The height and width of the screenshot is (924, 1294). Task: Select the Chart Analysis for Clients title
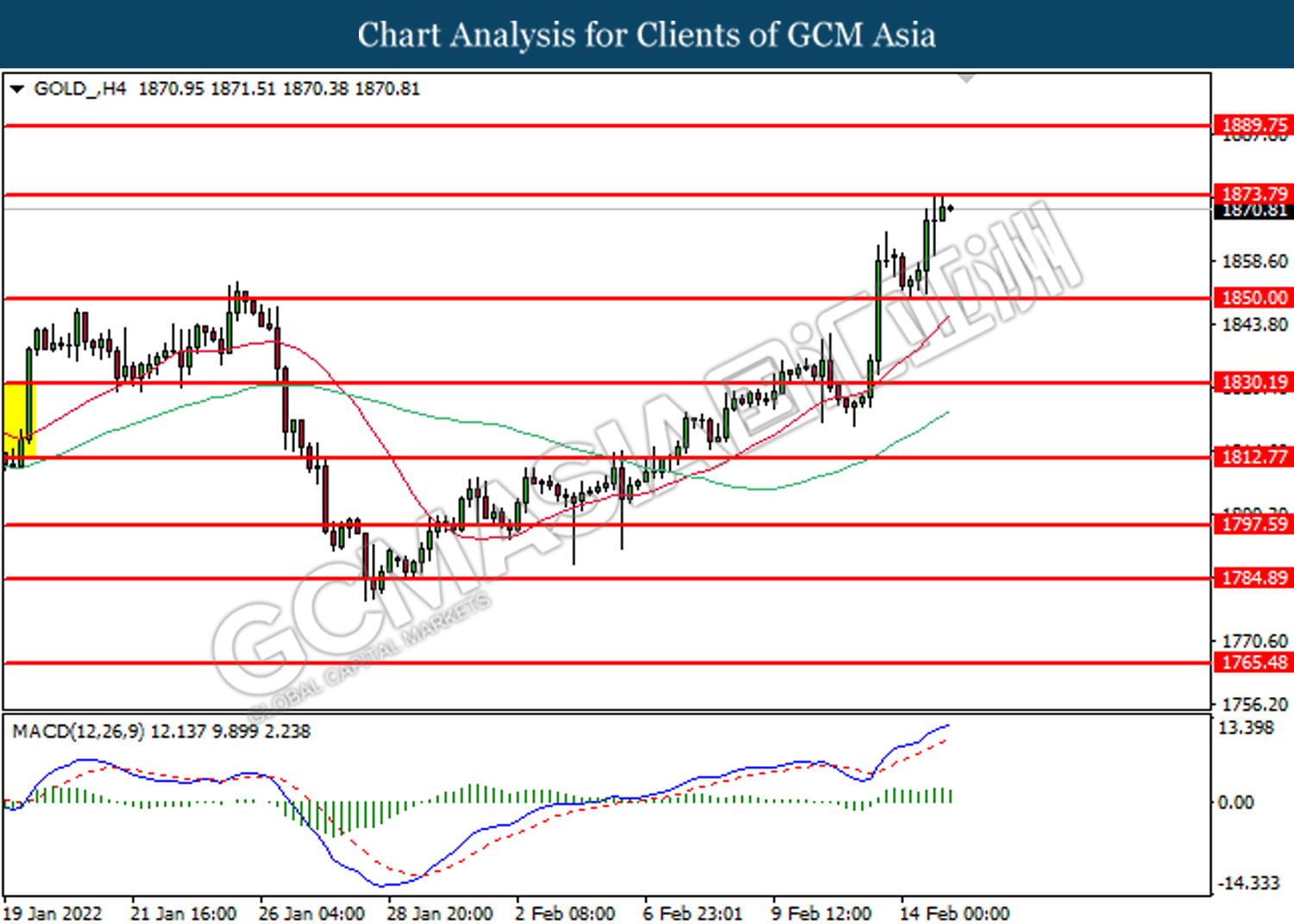click(646, 35)
